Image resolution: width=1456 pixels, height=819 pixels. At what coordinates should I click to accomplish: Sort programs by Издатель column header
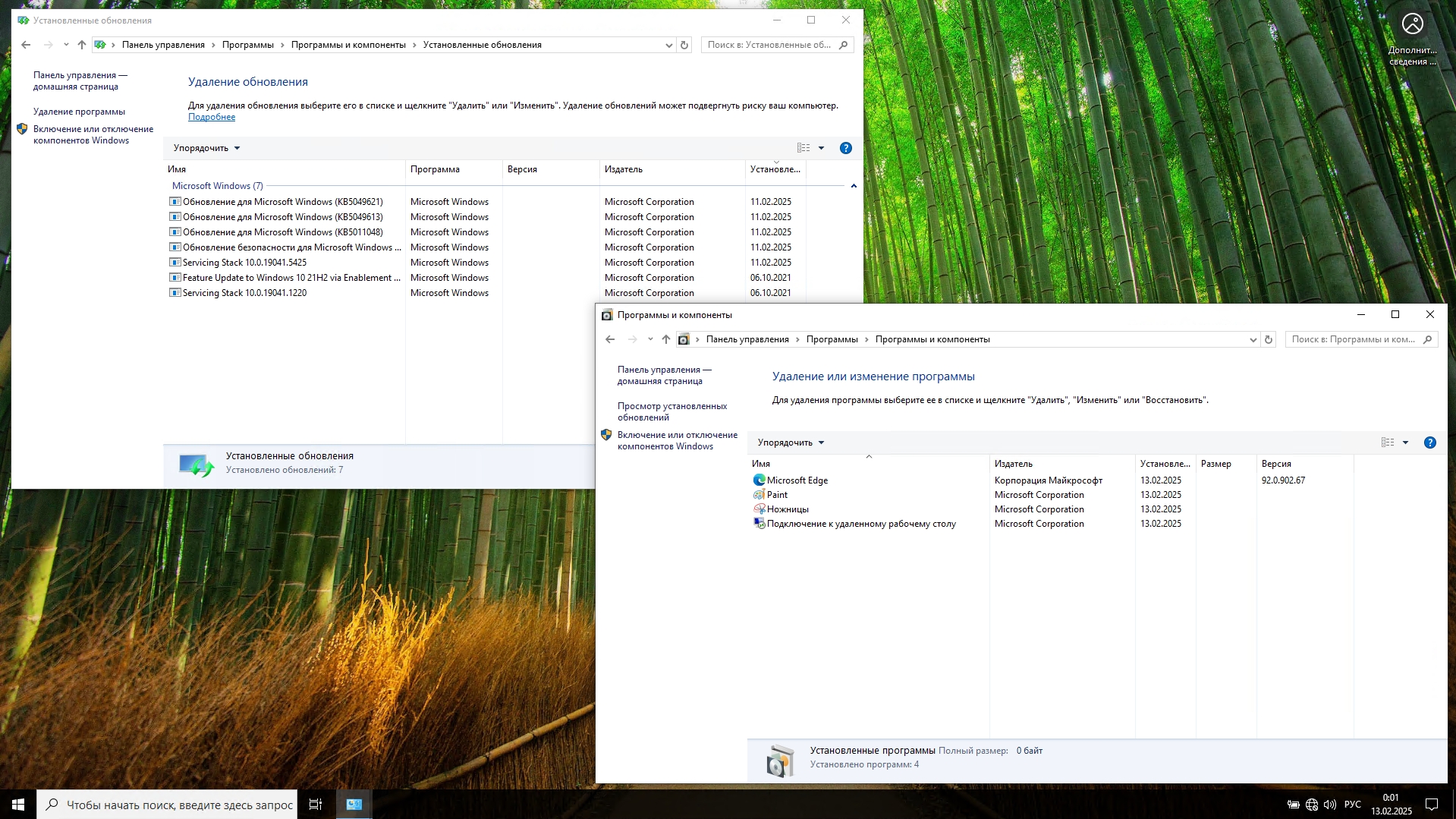[1062, 464]
